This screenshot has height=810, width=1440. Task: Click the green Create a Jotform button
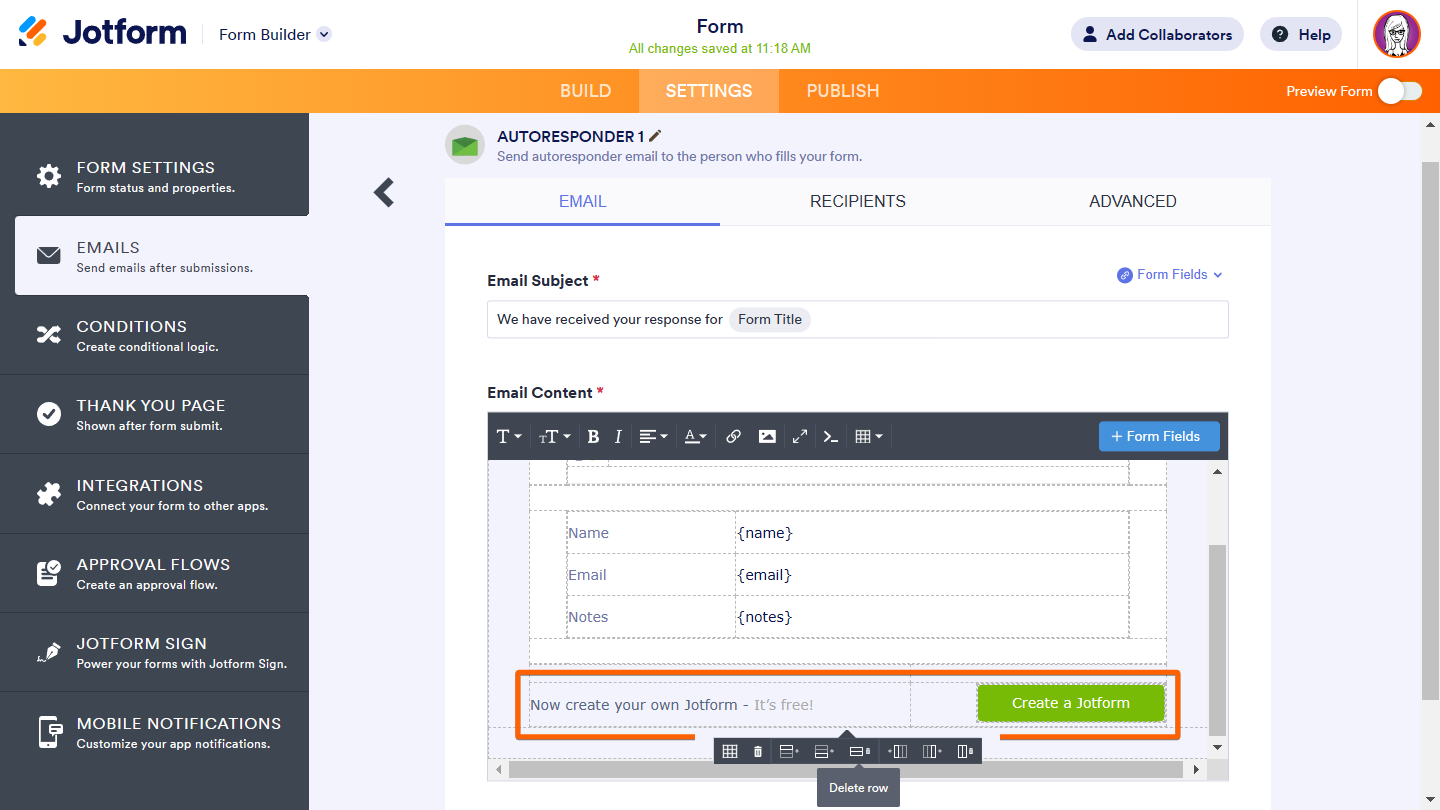pyautogui.click(x=1071, y=703)
